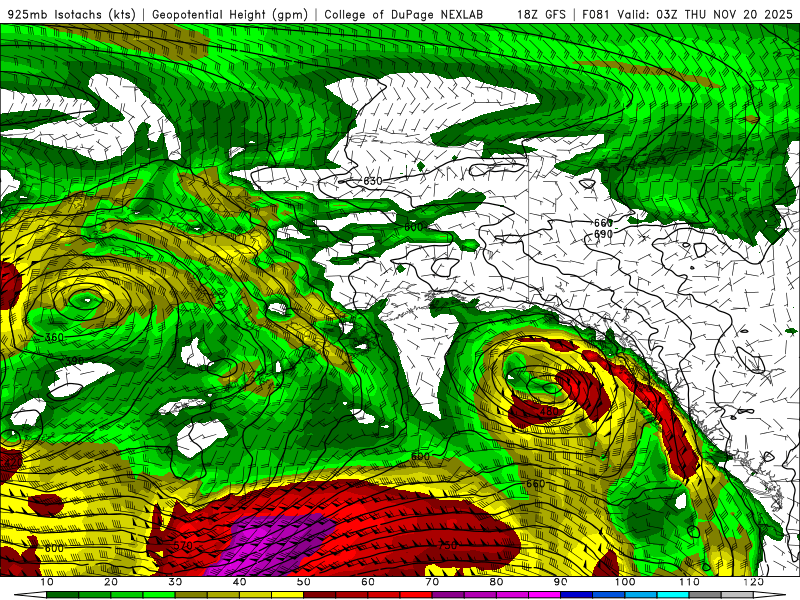Click the "925mb Isotachs (kts)" title text
The width and height of the screenshot is (800, 600).
click(72, 14)
